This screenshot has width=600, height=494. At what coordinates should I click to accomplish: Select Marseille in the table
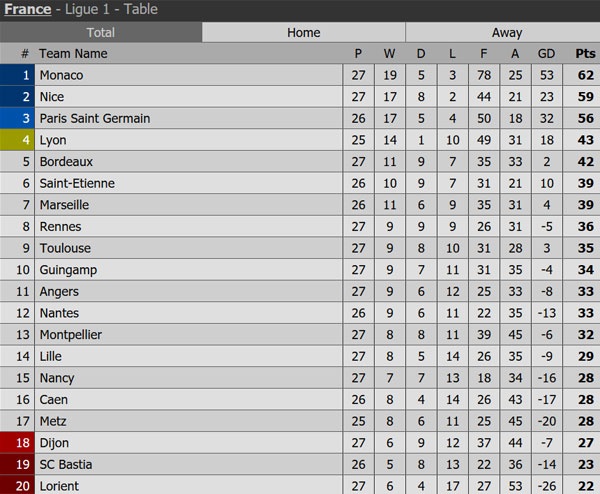pyautogui.click(x=64, y=205)
